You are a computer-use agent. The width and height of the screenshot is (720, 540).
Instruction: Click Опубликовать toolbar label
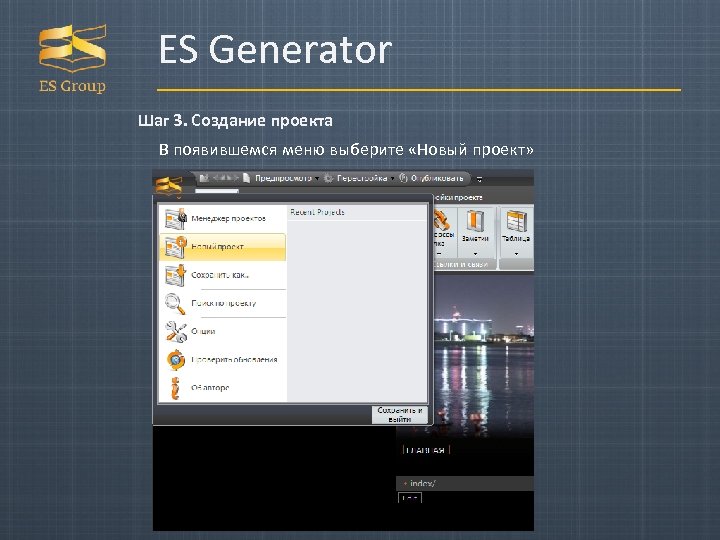coord(437,178)
